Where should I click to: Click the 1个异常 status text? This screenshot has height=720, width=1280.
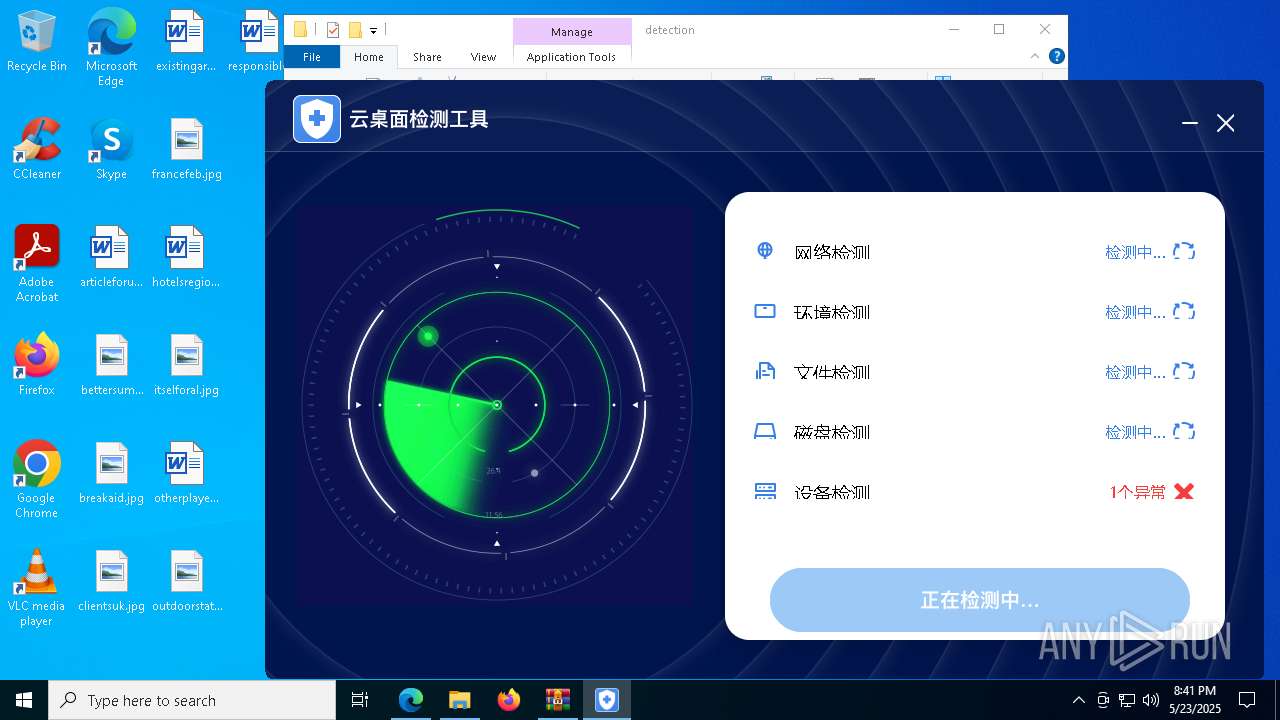tap(1138, 492)
